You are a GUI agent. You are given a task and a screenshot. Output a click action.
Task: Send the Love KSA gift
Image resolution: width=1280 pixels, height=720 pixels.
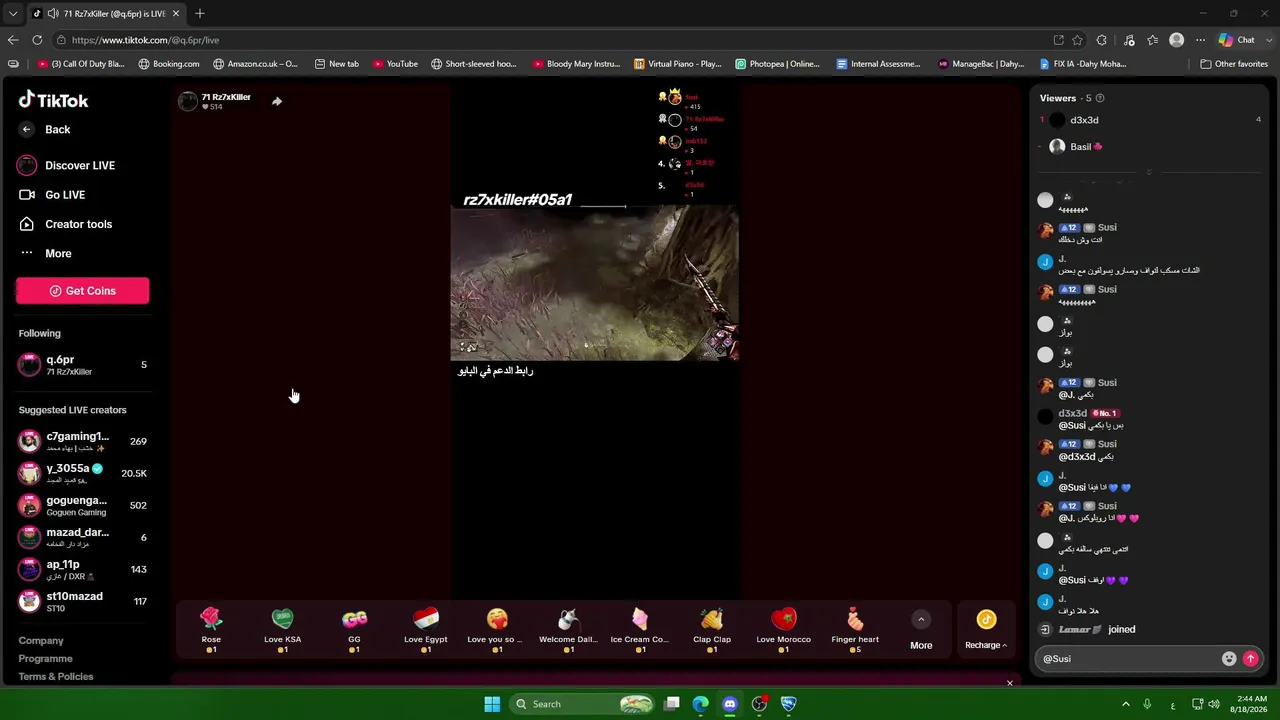[283, 630]
